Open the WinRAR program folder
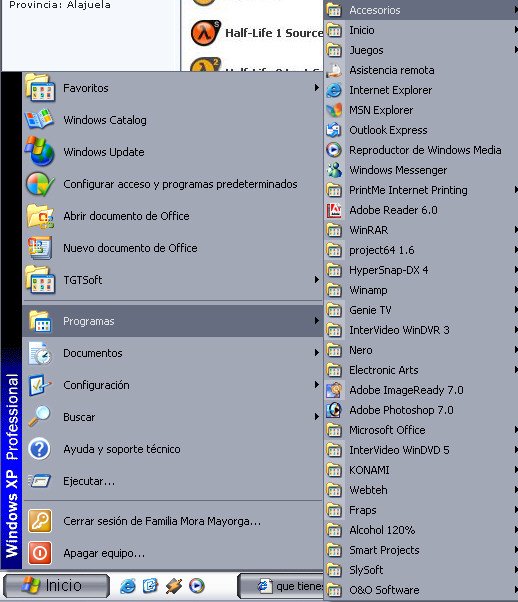This screenshot has height=602, width=518. pos(421,230)
